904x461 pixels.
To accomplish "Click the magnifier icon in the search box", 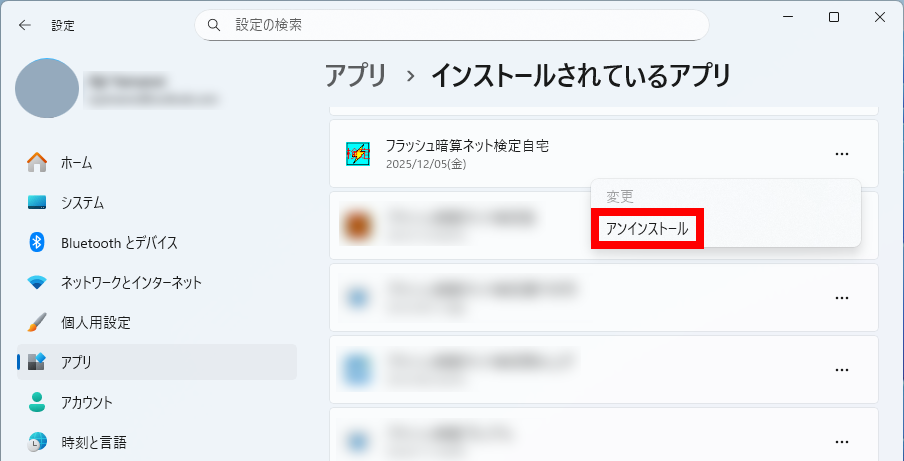I will [x=213, y=24].
